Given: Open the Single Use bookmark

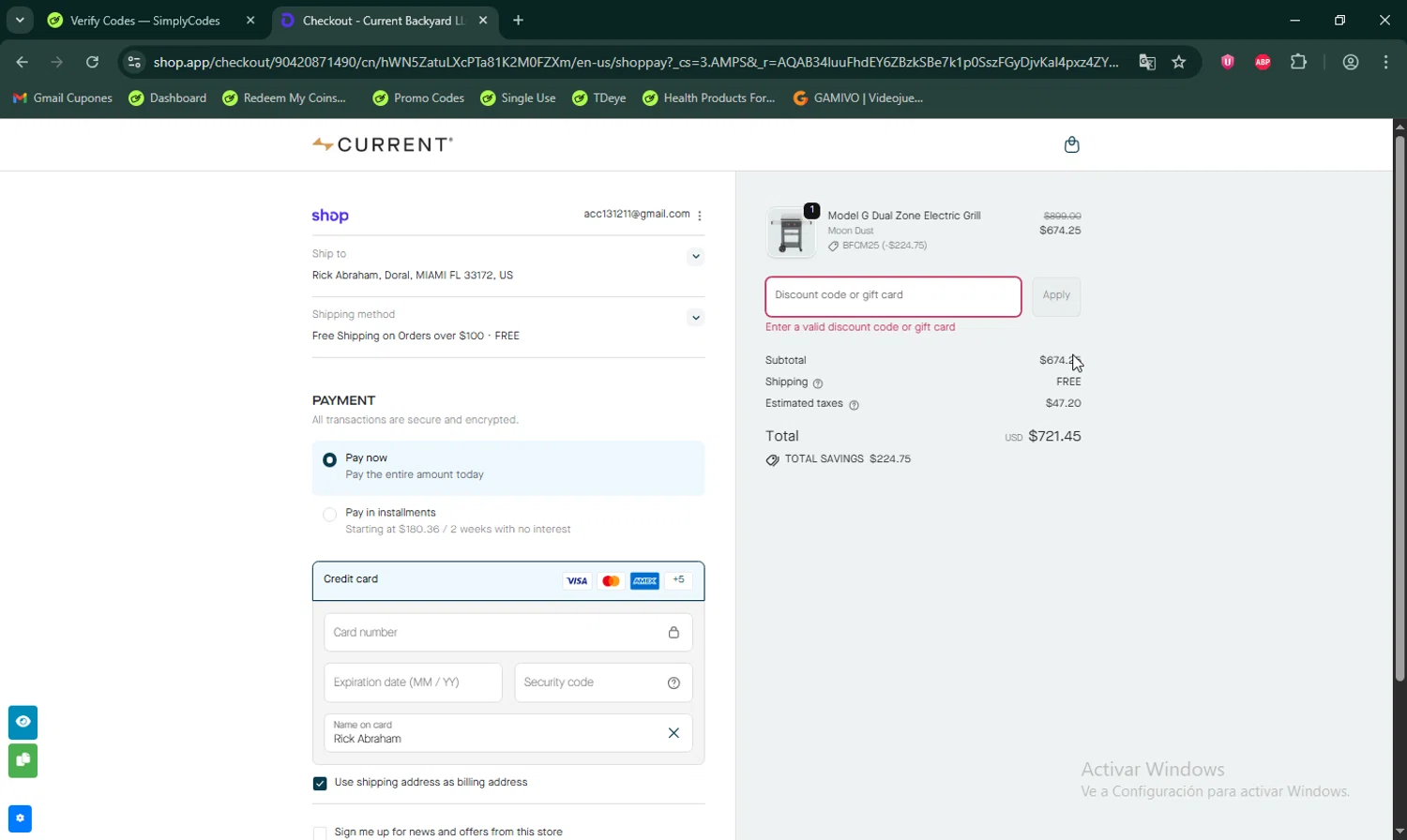Looking at the screenshot, I should tap(518, 97).
